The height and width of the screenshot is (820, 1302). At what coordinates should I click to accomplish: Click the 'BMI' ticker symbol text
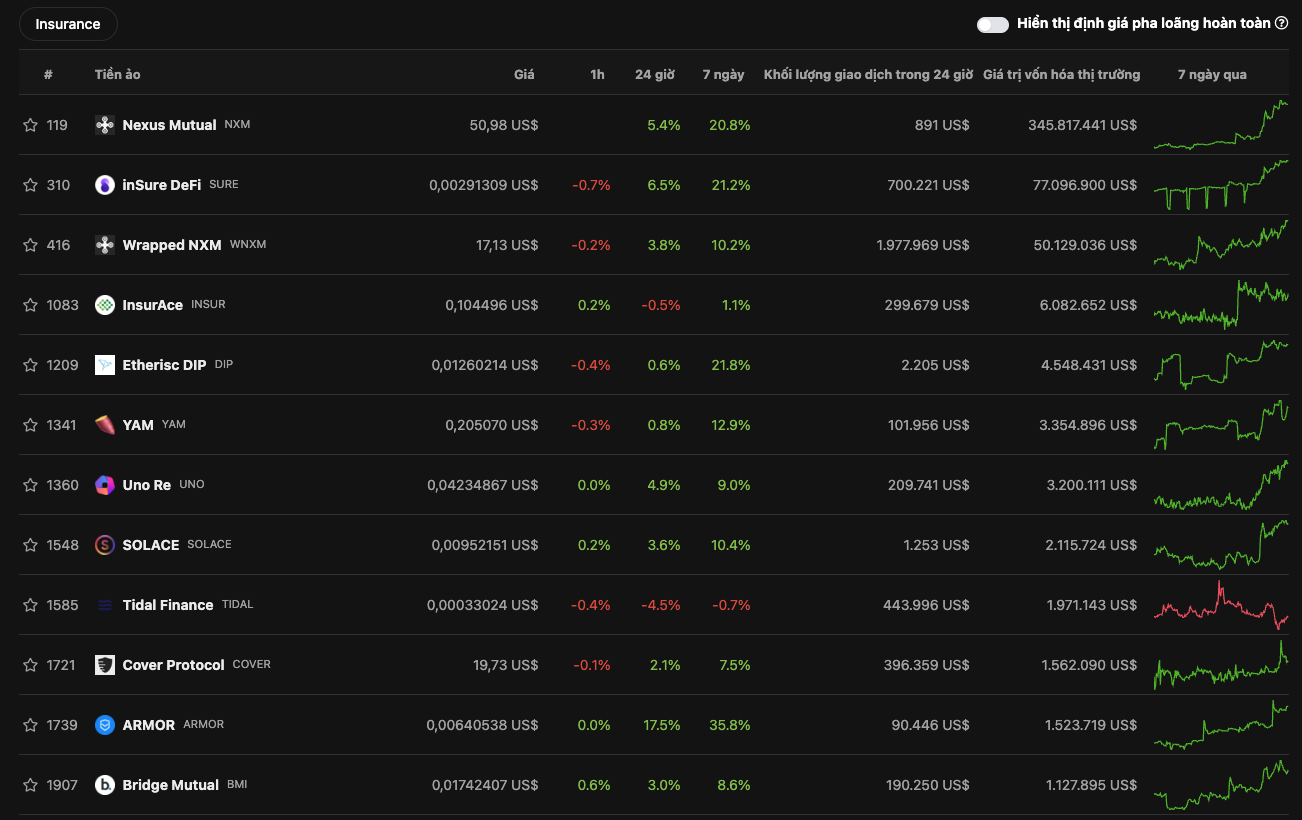tap(237, 784)
